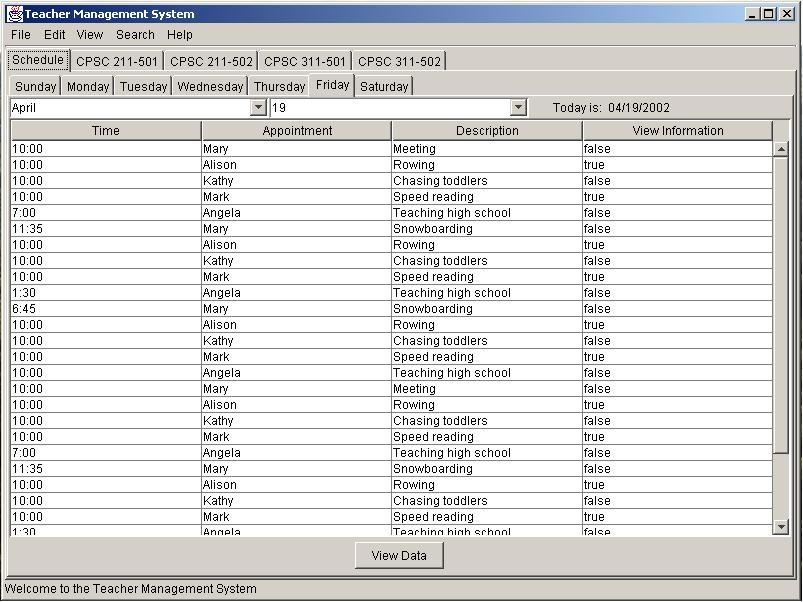Open the Saturday schedule tab
Viewport: 803px width, 602px height.
click(x=384, y=86)
